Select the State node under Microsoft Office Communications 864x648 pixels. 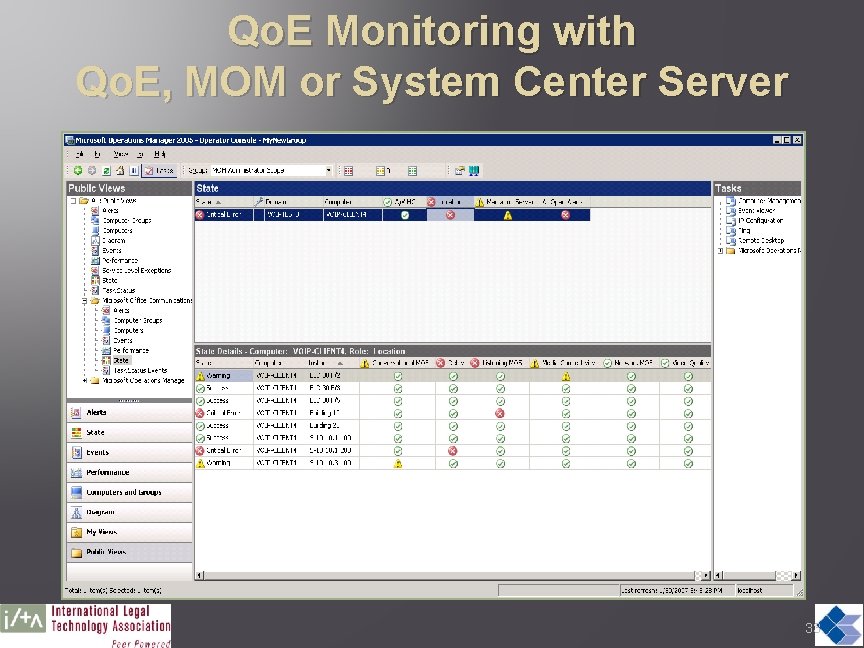[122, 360]
